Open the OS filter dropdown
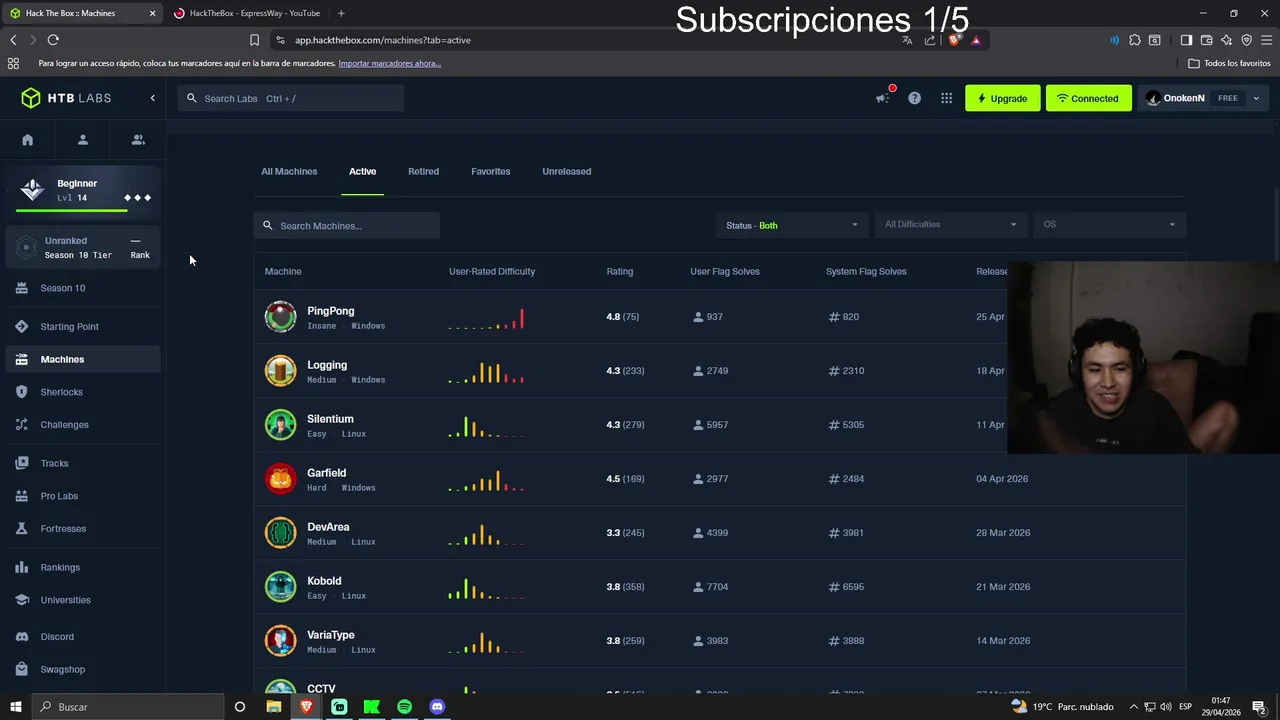The image size is (1280, 720). pyautogui.click(x=1109, y=225)
